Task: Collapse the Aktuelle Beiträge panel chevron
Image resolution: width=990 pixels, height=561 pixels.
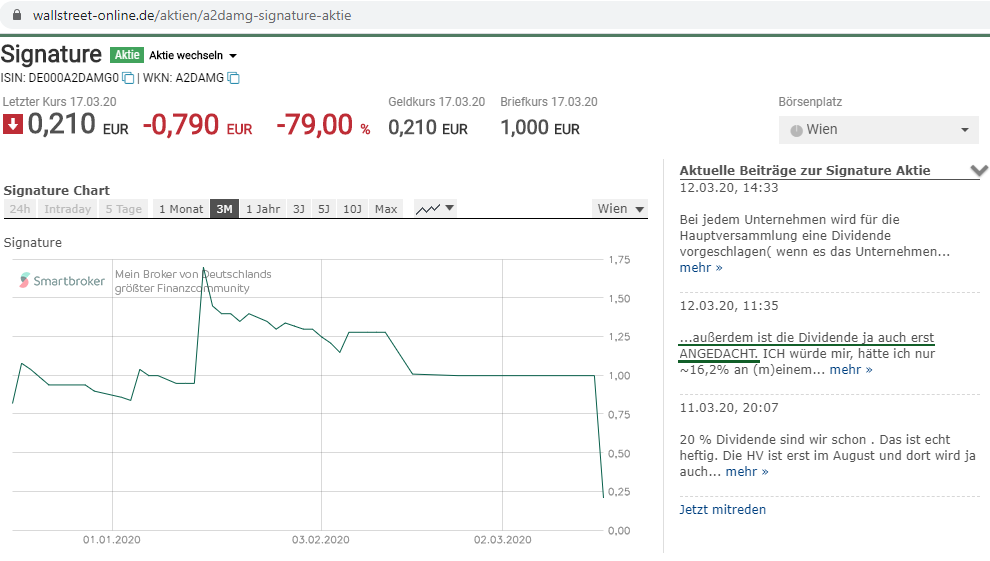Action: [978, 170]
